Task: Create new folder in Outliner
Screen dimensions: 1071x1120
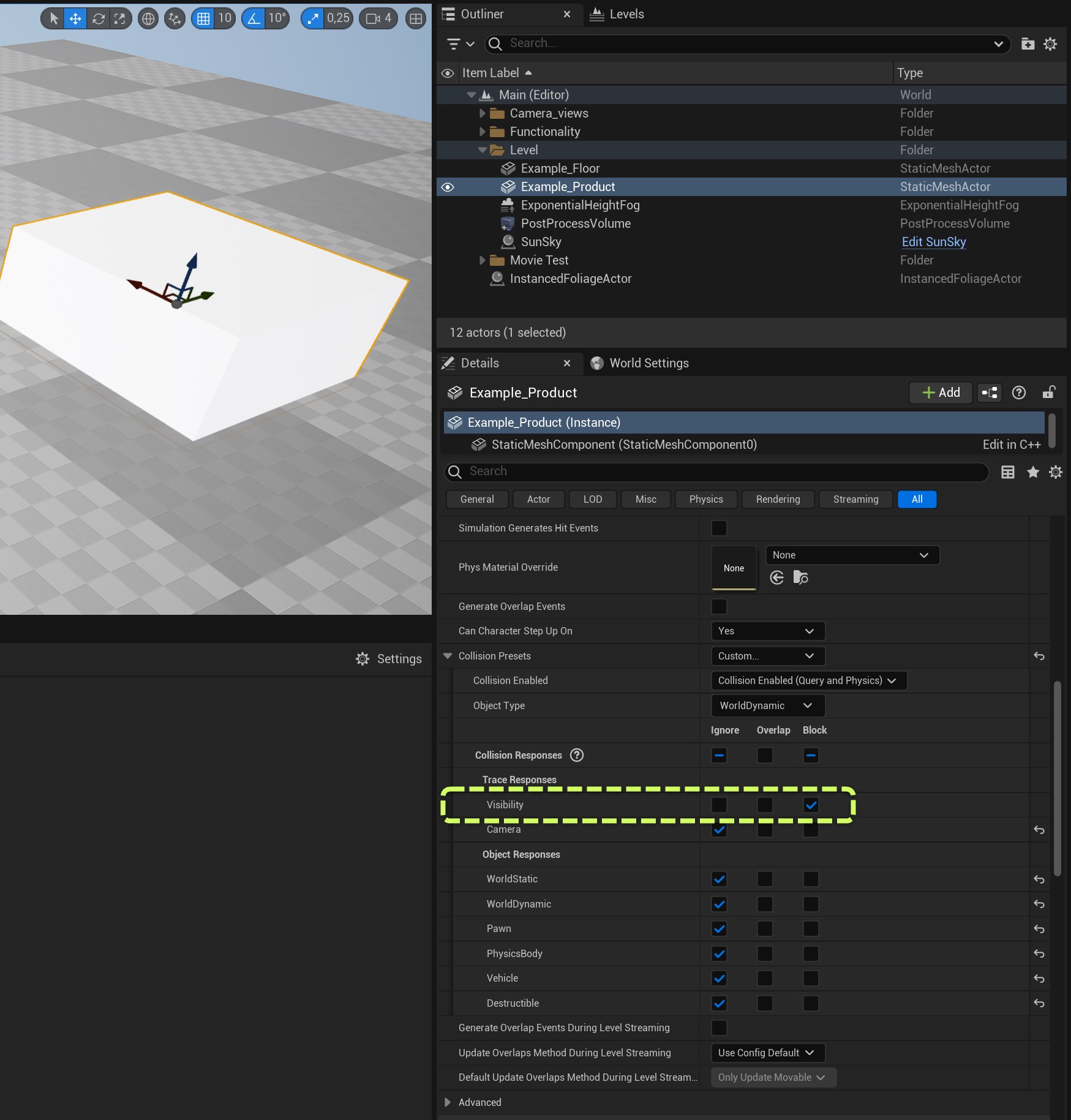Action: (1028, 44)
